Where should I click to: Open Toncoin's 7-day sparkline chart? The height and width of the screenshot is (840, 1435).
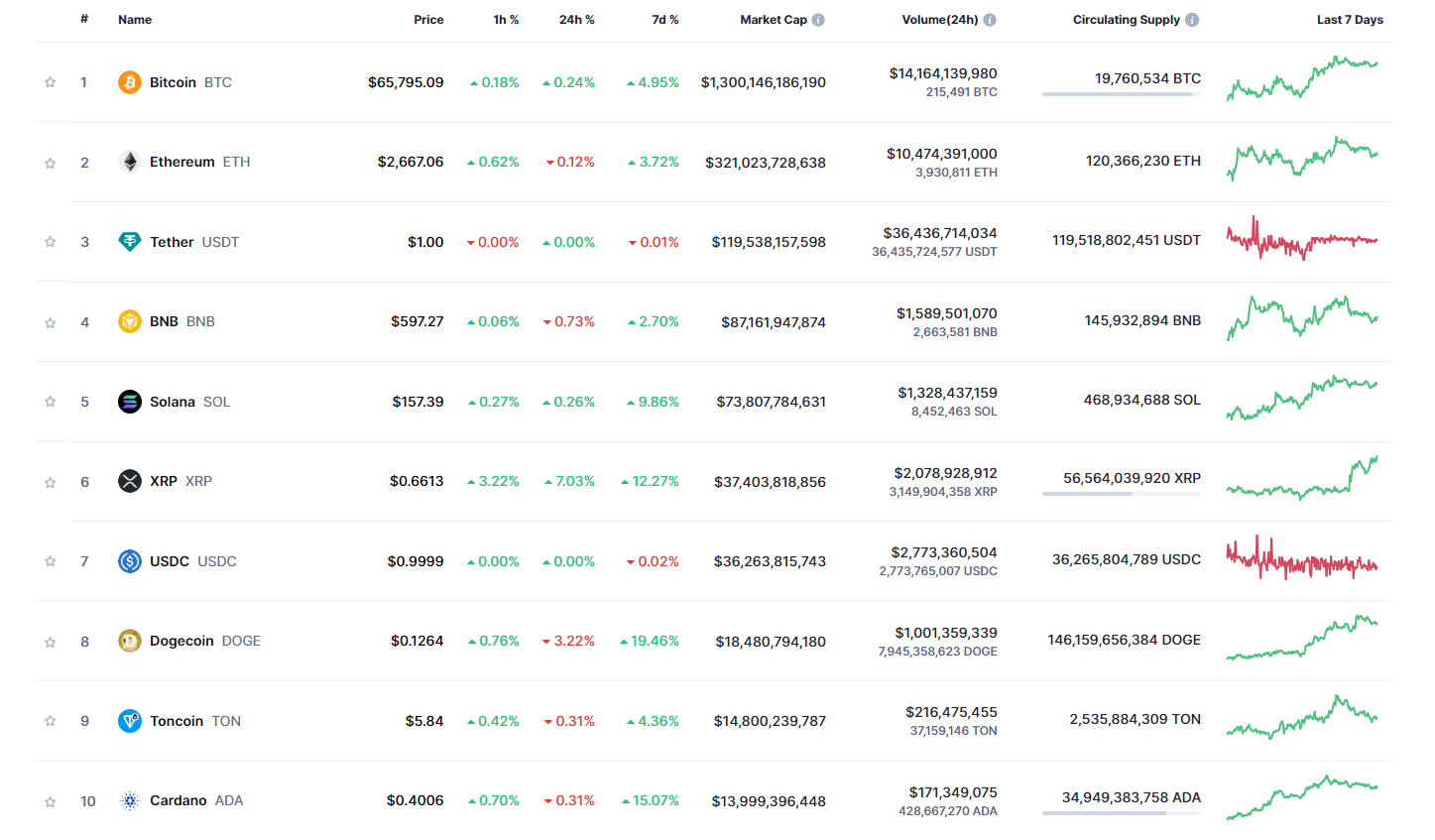[1302, 718]
